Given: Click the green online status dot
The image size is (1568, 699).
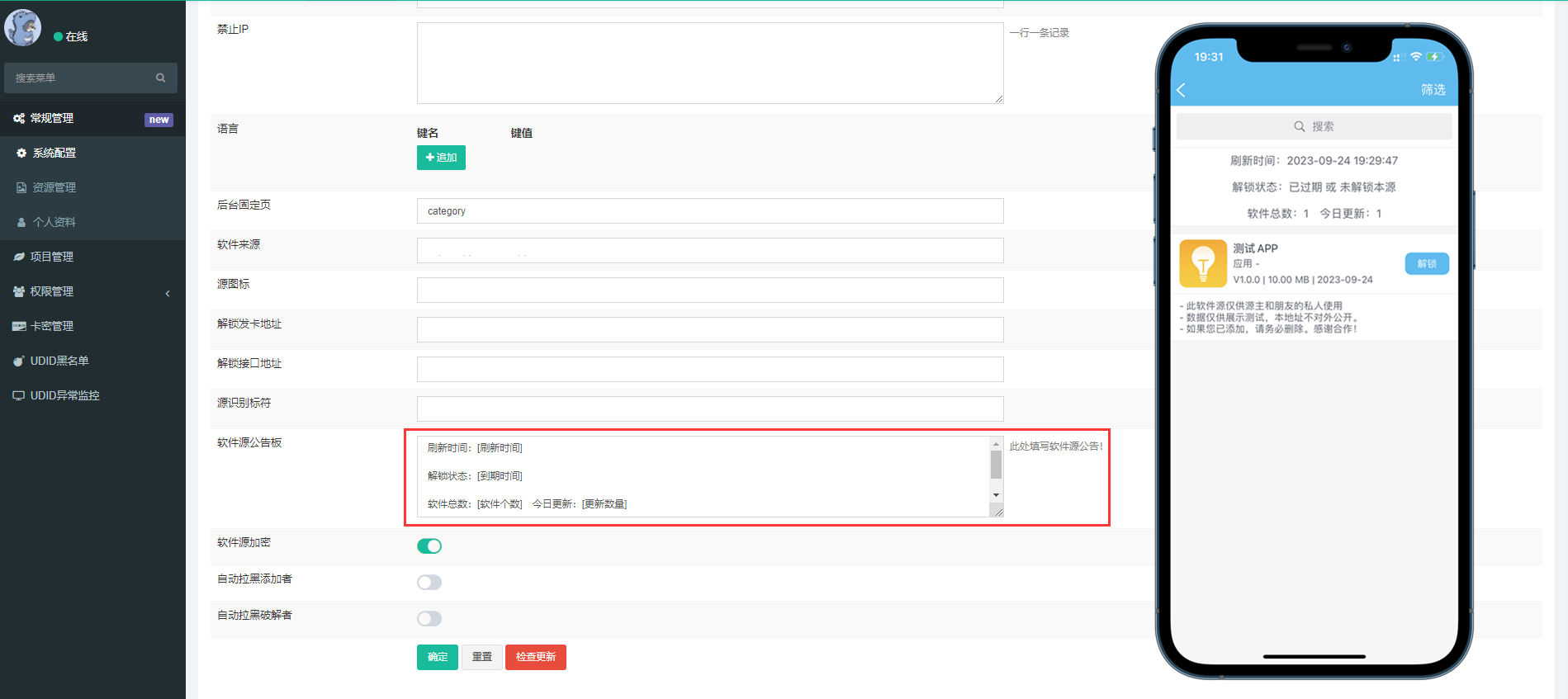Looking at the screenshot, I should (58, 36).
